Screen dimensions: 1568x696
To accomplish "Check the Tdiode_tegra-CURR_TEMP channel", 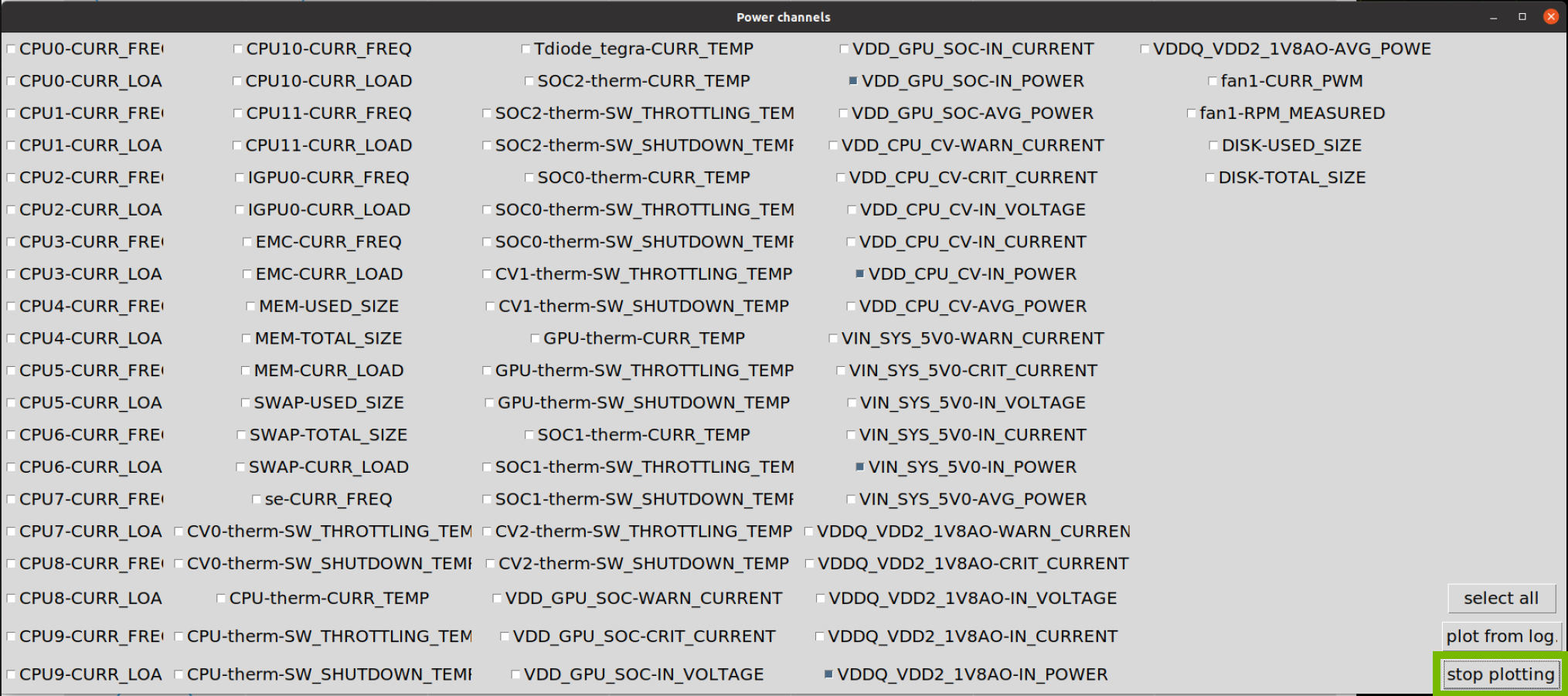I will pyautogui.click(x=526, y=49).
